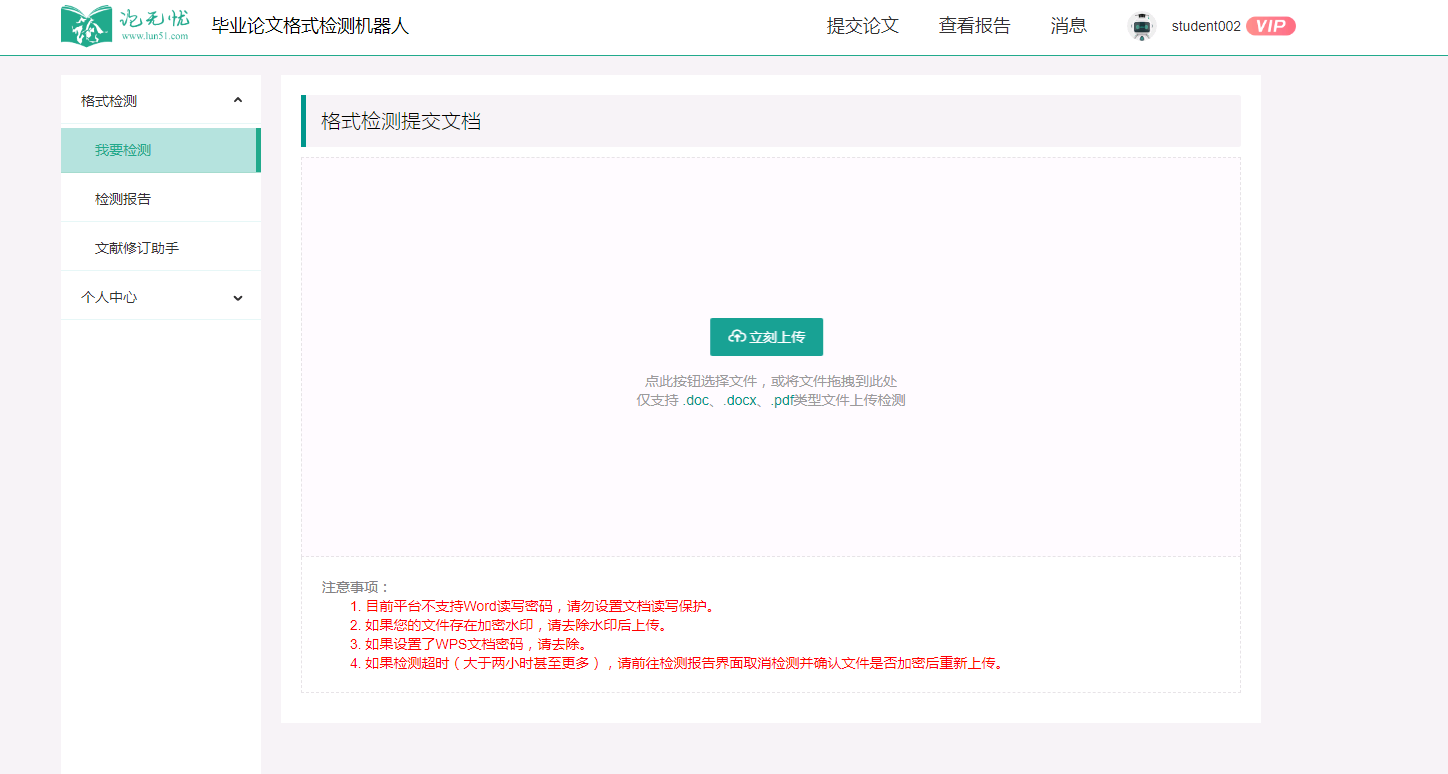Click the fourth note about 检测超时
The width and height of the screenshot is (1448, 774).
click(x=682, y=663)
